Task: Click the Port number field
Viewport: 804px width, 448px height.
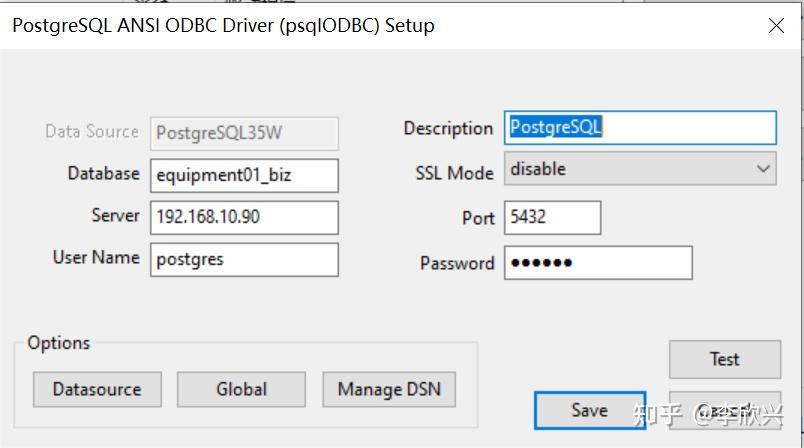Action: [x=552, y=217]
